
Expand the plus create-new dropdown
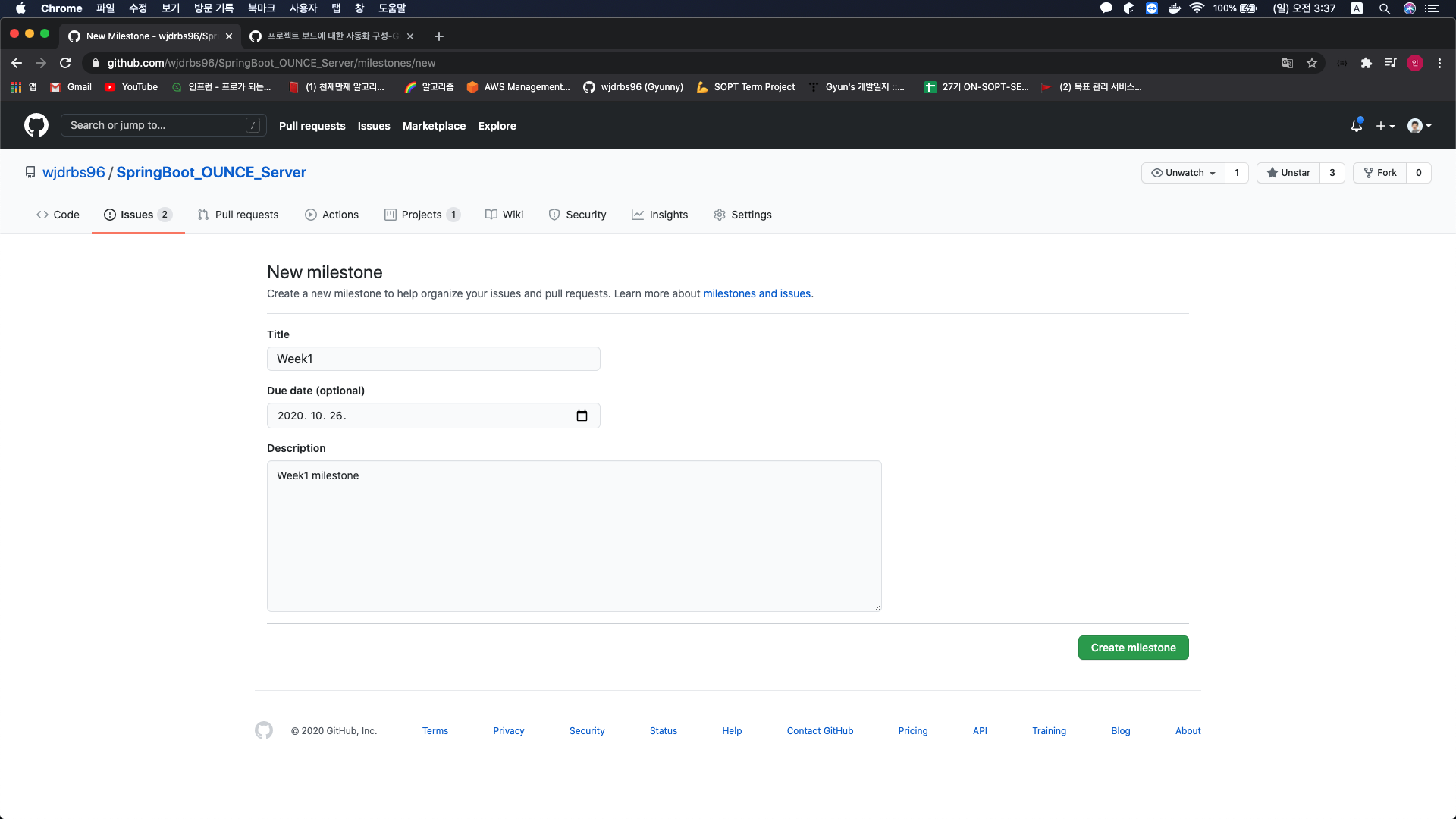coord(1385,126)
